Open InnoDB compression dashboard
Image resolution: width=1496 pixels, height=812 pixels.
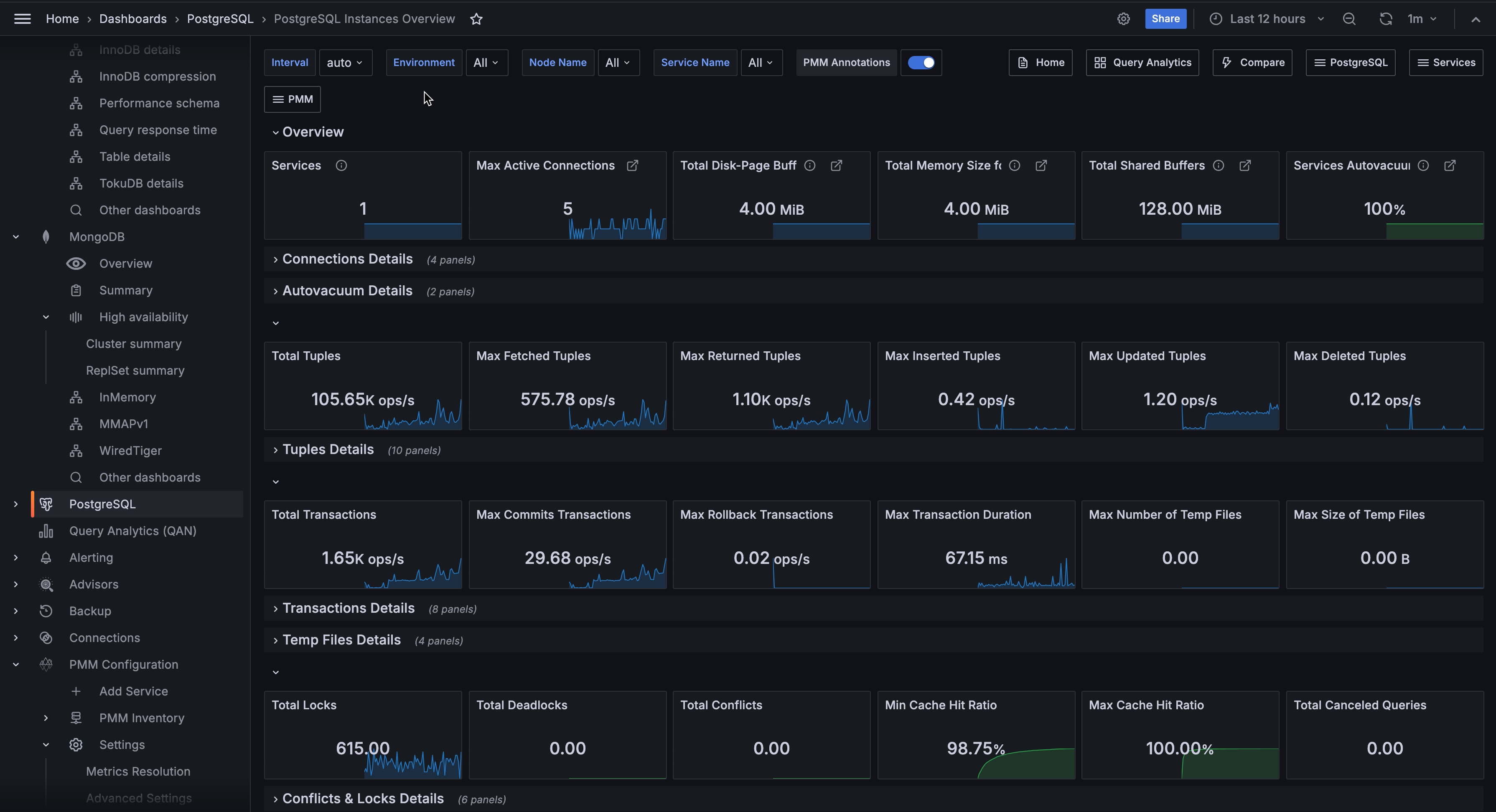[158, 76]
